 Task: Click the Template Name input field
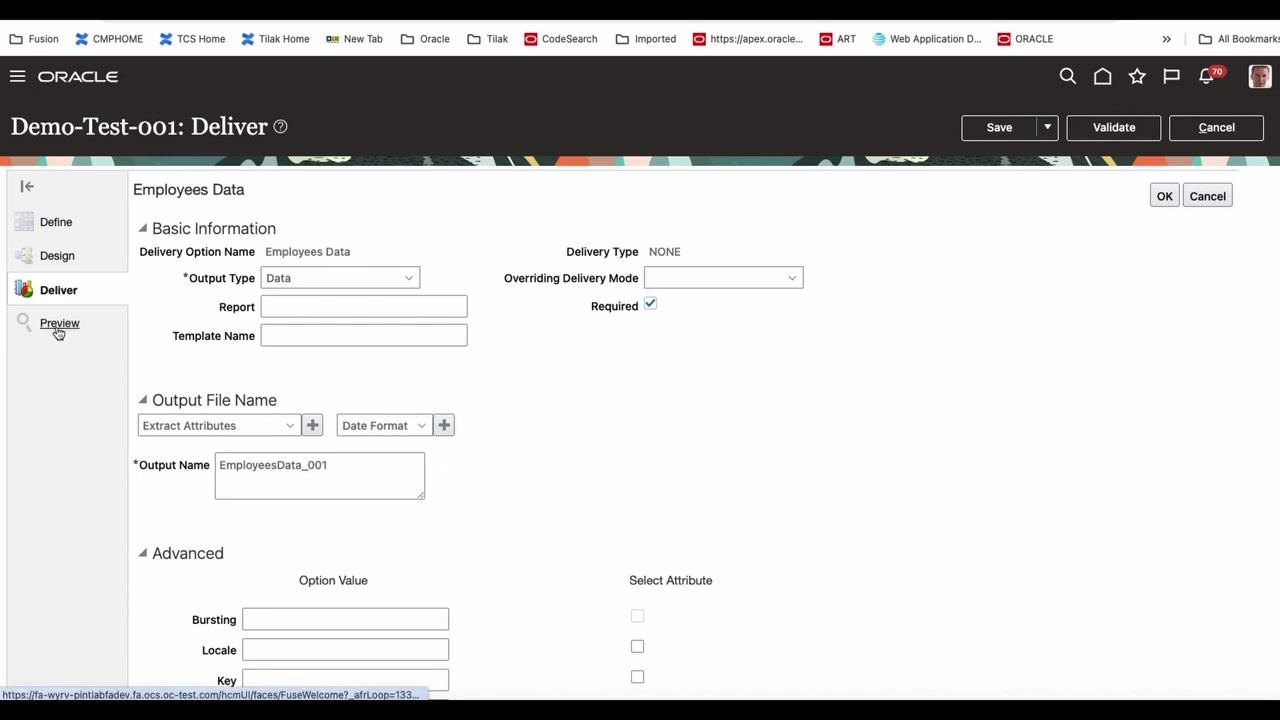click(364, 336)
